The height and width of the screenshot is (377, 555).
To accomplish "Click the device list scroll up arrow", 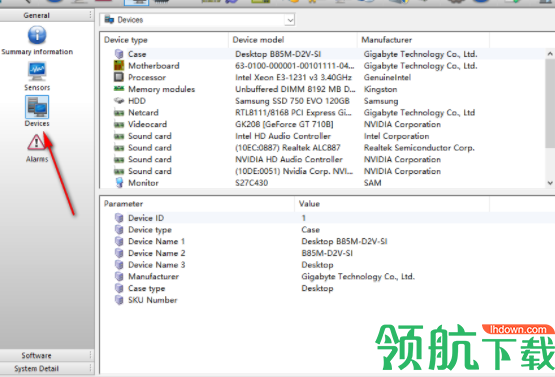I will click(x=550, y=54).
